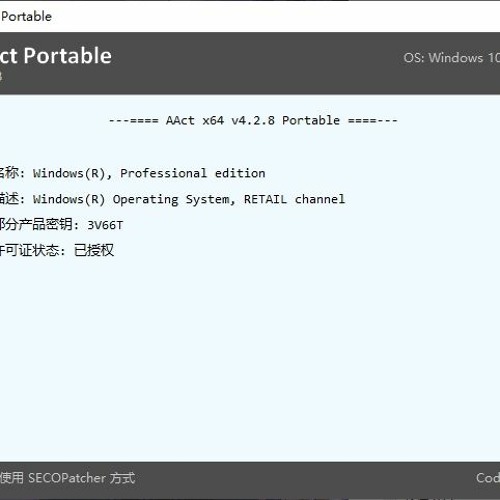Image resolution: width=500 pixels, height=500 pixels.
Task: Click the '使用 SECOPatcher 方式' status bar text
Action: tap(68, 478)
